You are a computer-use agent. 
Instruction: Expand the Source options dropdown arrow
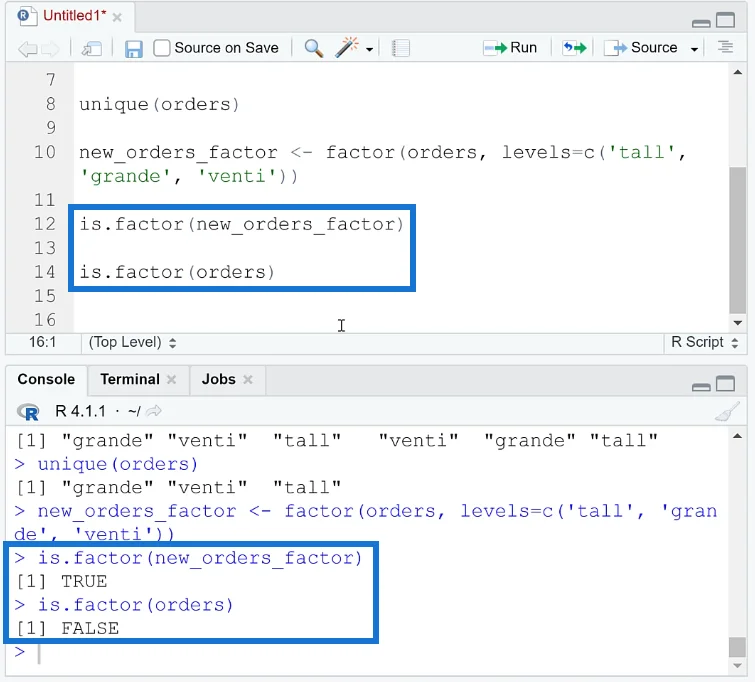694,49
